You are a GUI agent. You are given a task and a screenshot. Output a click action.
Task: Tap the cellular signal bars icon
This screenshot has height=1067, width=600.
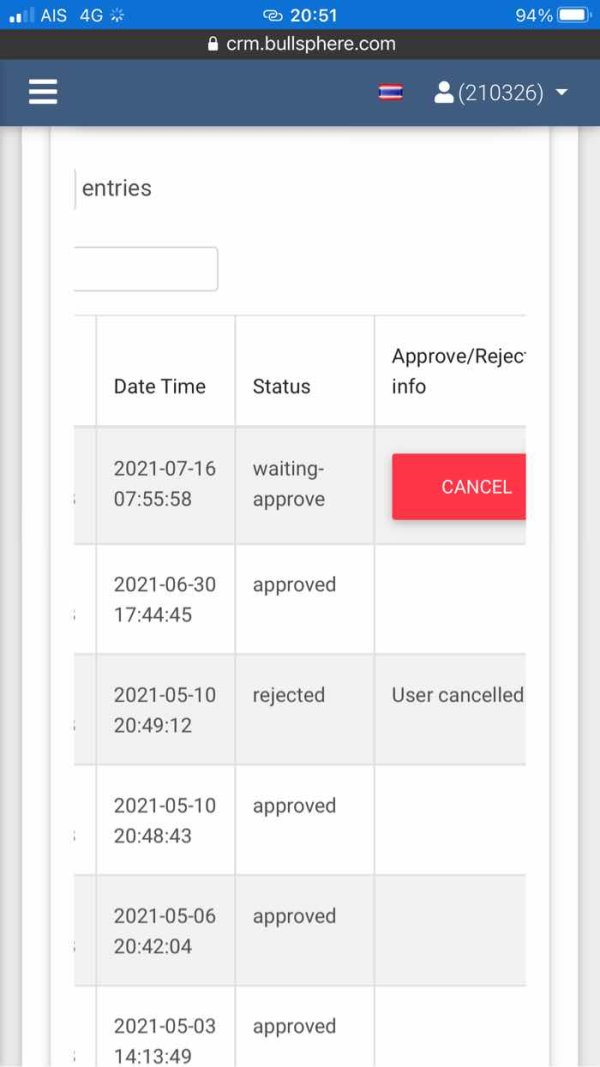point(21,15)
